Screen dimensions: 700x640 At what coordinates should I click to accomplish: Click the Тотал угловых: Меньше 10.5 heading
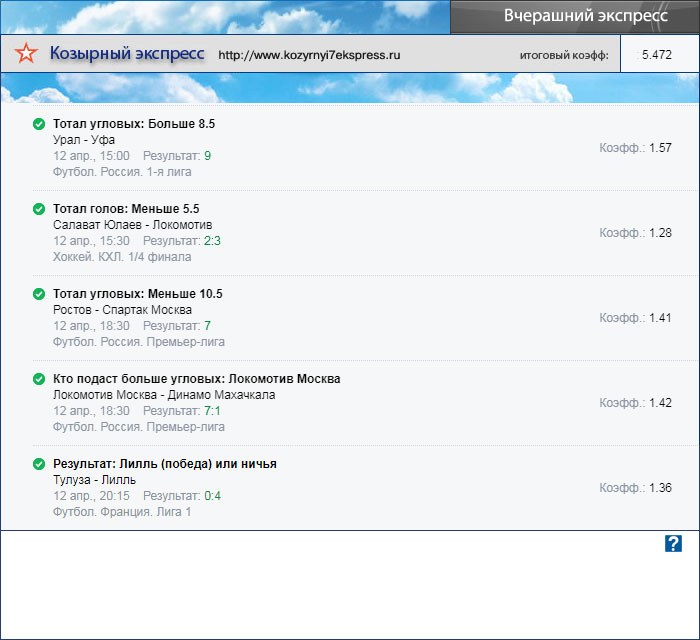(138, 294)
